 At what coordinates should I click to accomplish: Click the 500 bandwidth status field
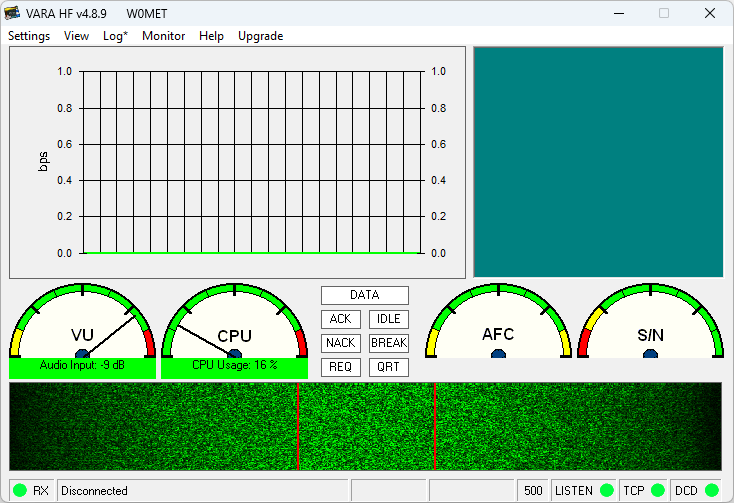533,490
